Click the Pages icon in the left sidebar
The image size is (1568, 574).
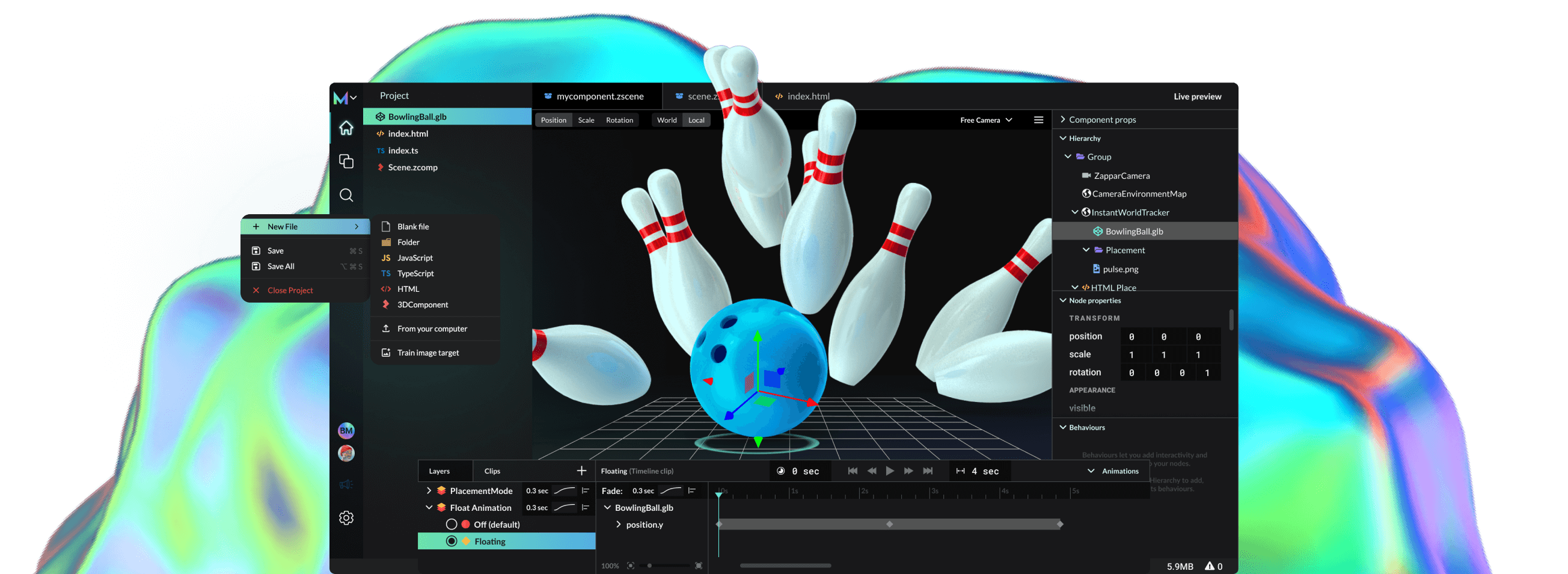[x=346, y=161]
